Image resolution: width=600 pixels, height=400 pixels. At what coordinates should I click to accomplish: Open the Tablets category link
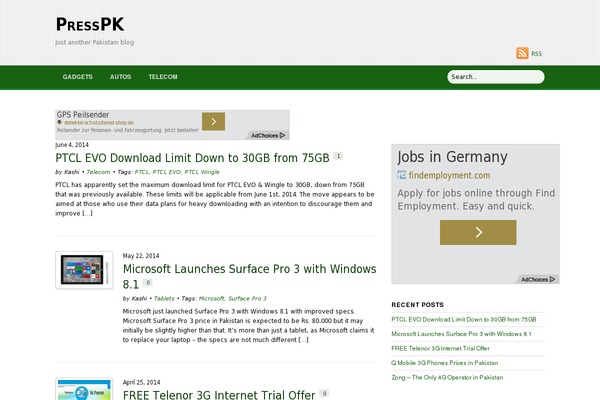point(164,298)
